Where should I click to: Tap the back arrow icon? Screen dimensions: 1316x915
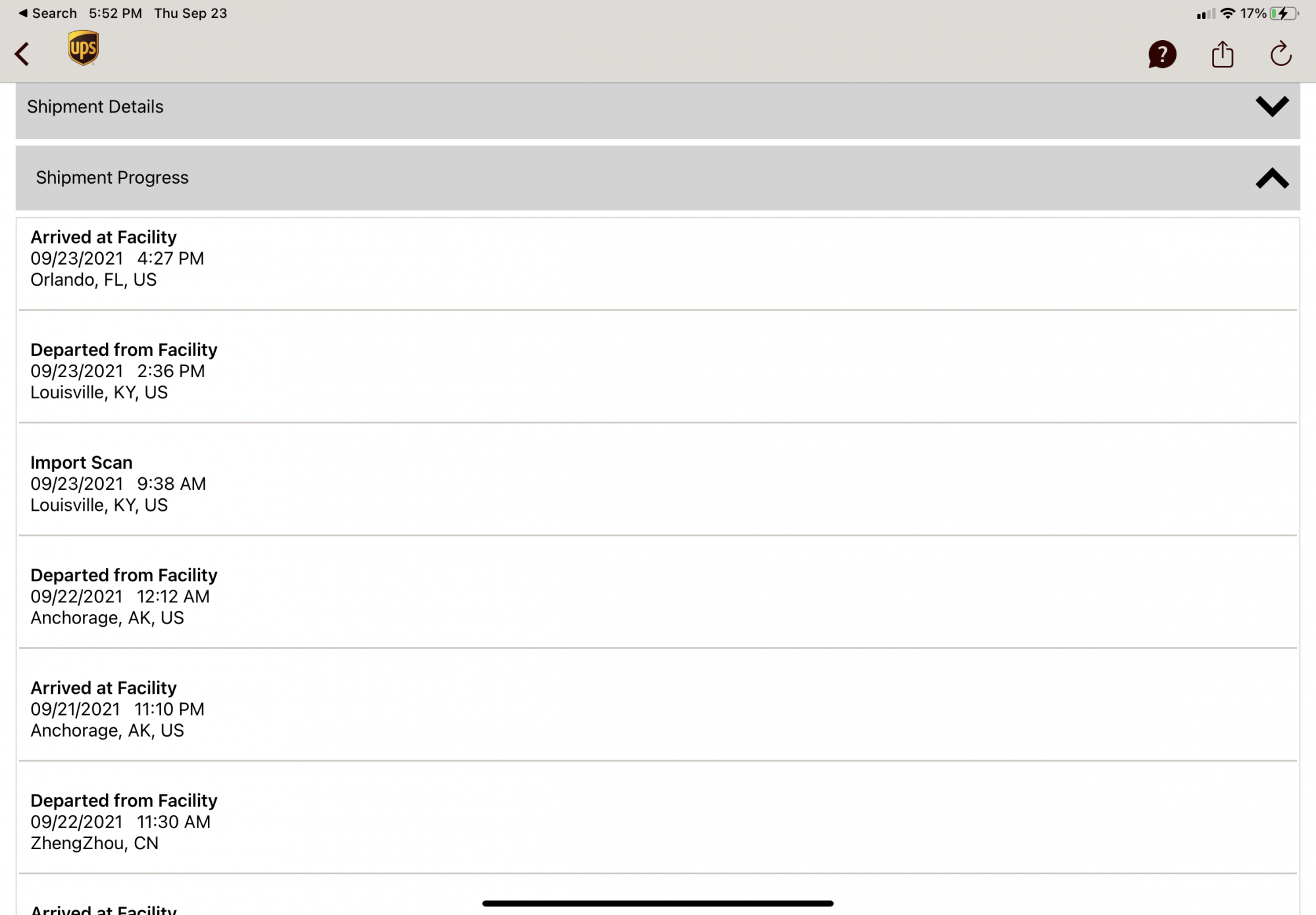22,54
